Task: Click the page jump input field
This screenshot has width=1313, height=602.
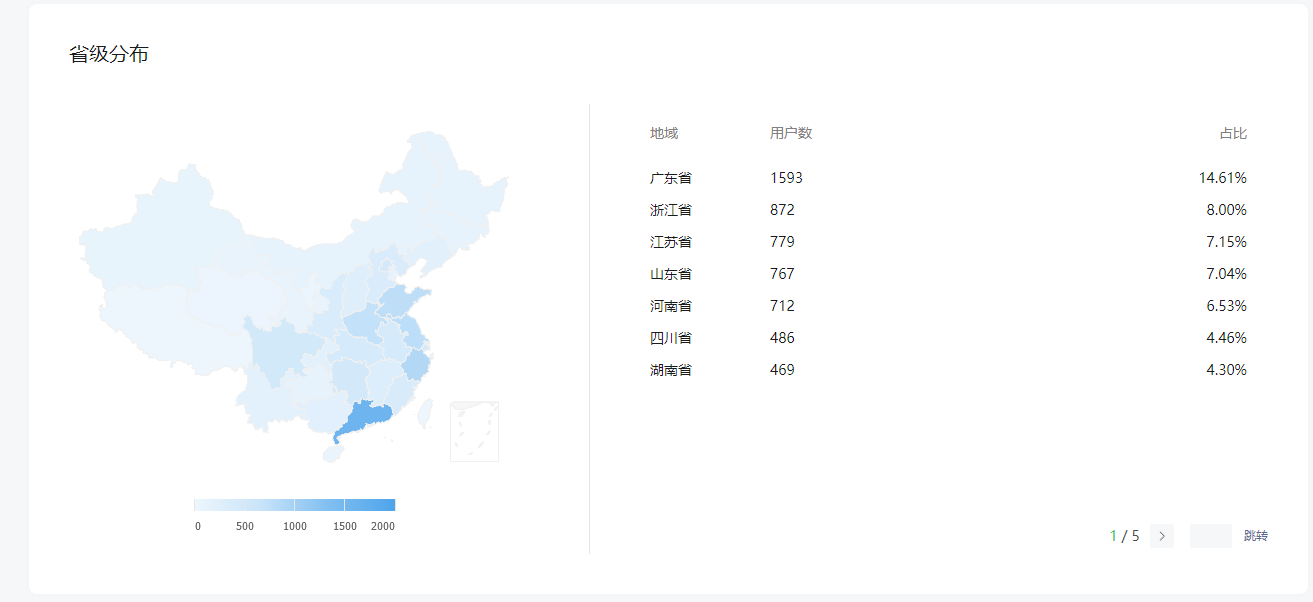Action: pos(1211,536)
